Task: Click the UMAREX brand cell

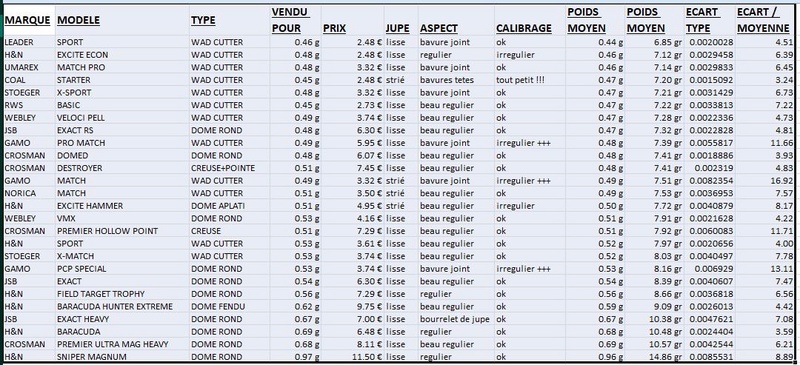Action: [29, 67]
